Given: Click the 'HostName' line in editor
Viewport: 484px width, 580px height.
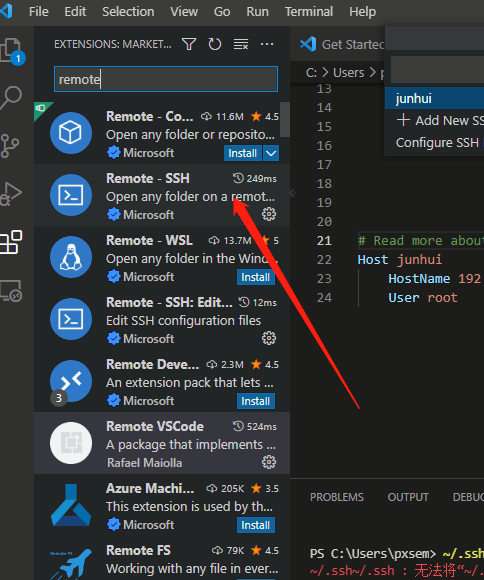Looking at the screenshot, I should [434, 279].
